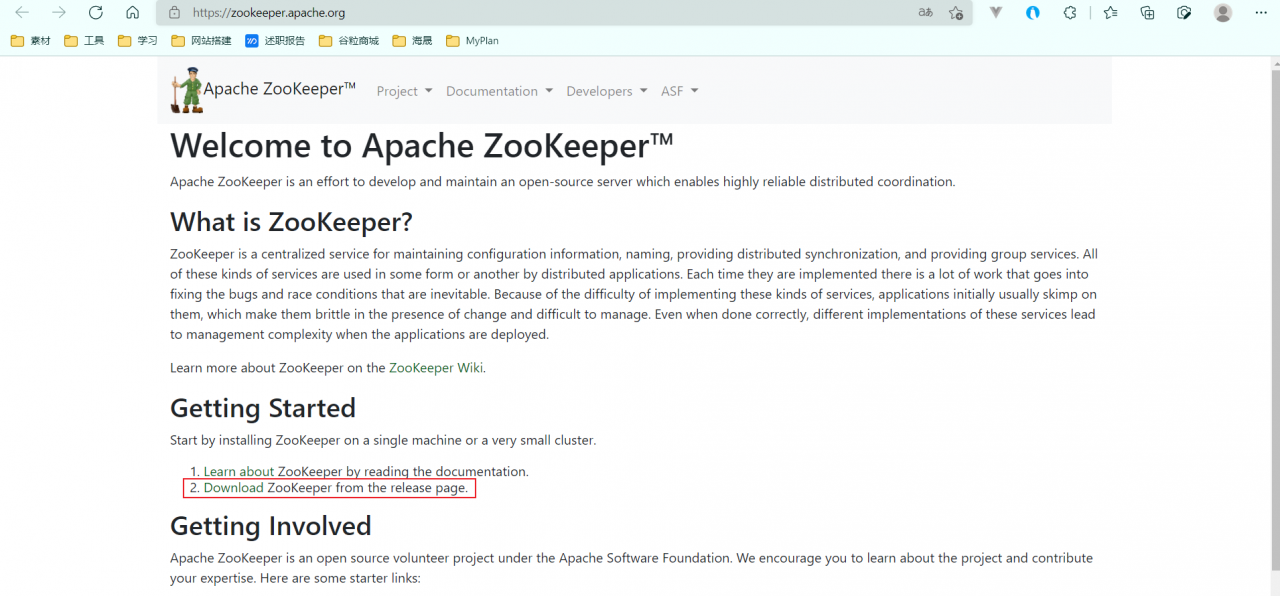Screen dimensions: 1280x596
Task: Click the Welcome to Apache ZooKeeper heading
Action: click(x=422, y=146)
